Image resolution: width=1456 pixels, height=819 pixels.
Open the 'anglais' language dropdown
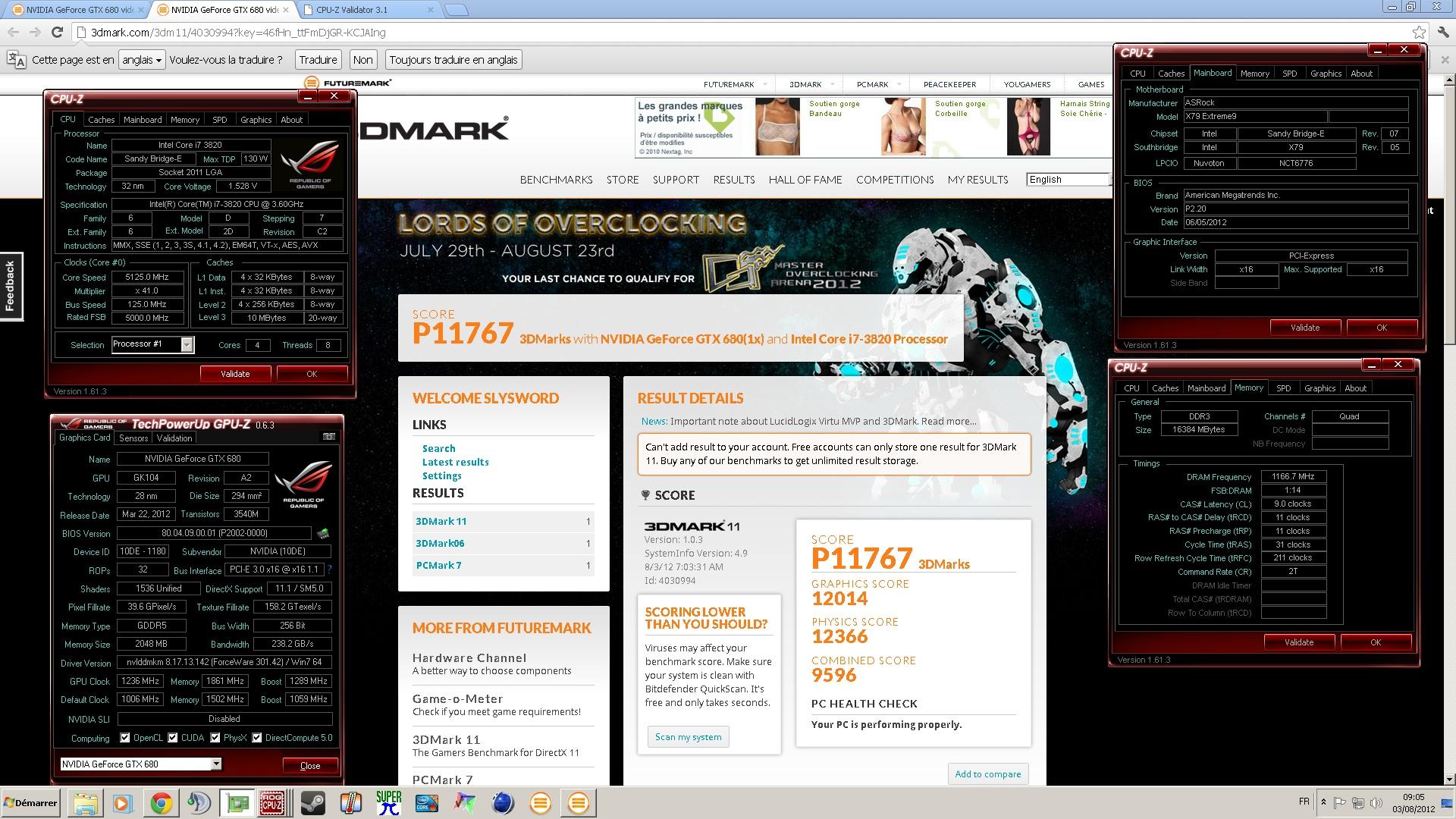[x=141, y=60]
